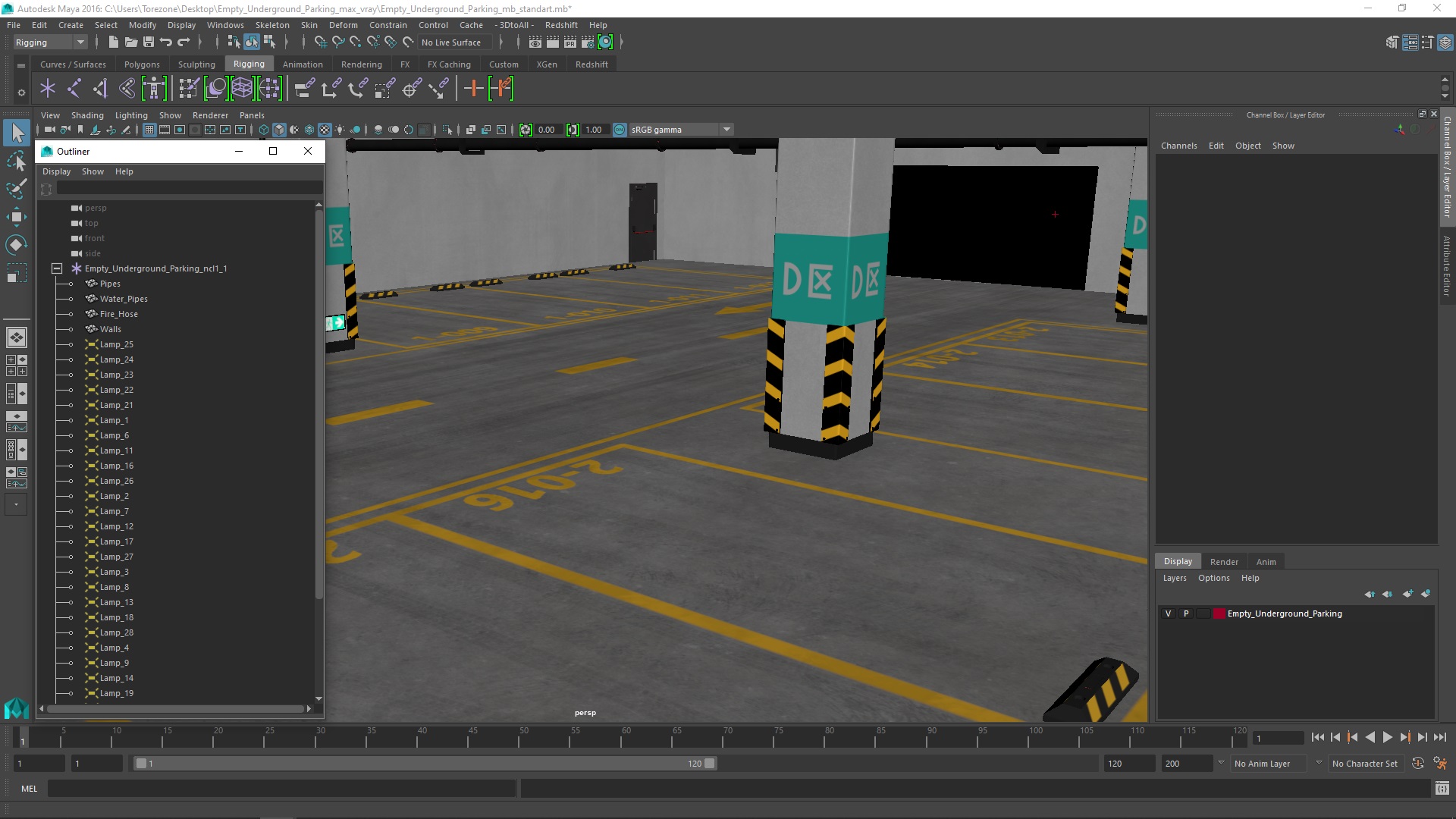Click the Redo arrow icon
The width and height of the screenshot is (1456, 819).
click(184, 42)
